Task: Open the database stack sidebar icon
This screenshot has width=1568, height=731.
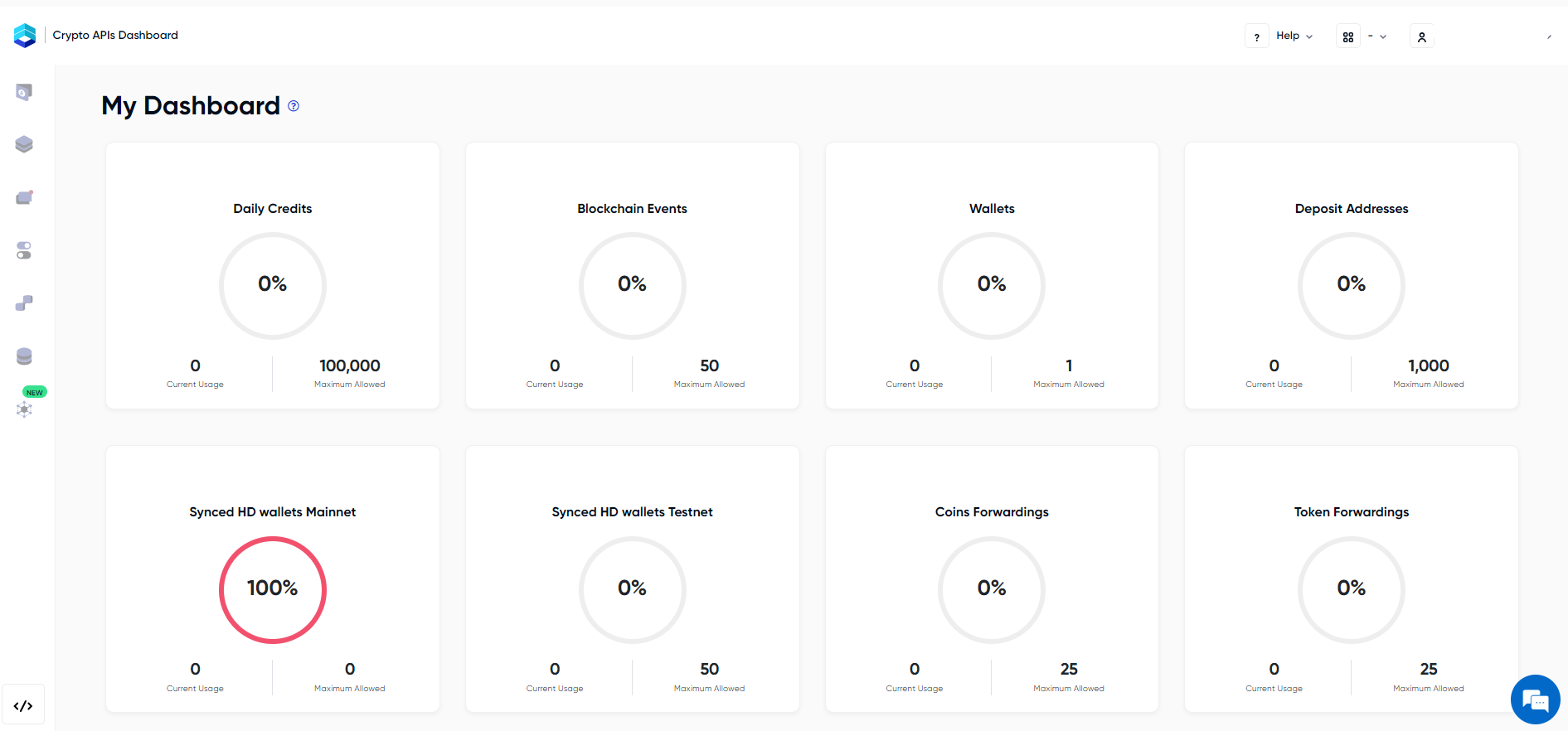Action: pos(24,356)
